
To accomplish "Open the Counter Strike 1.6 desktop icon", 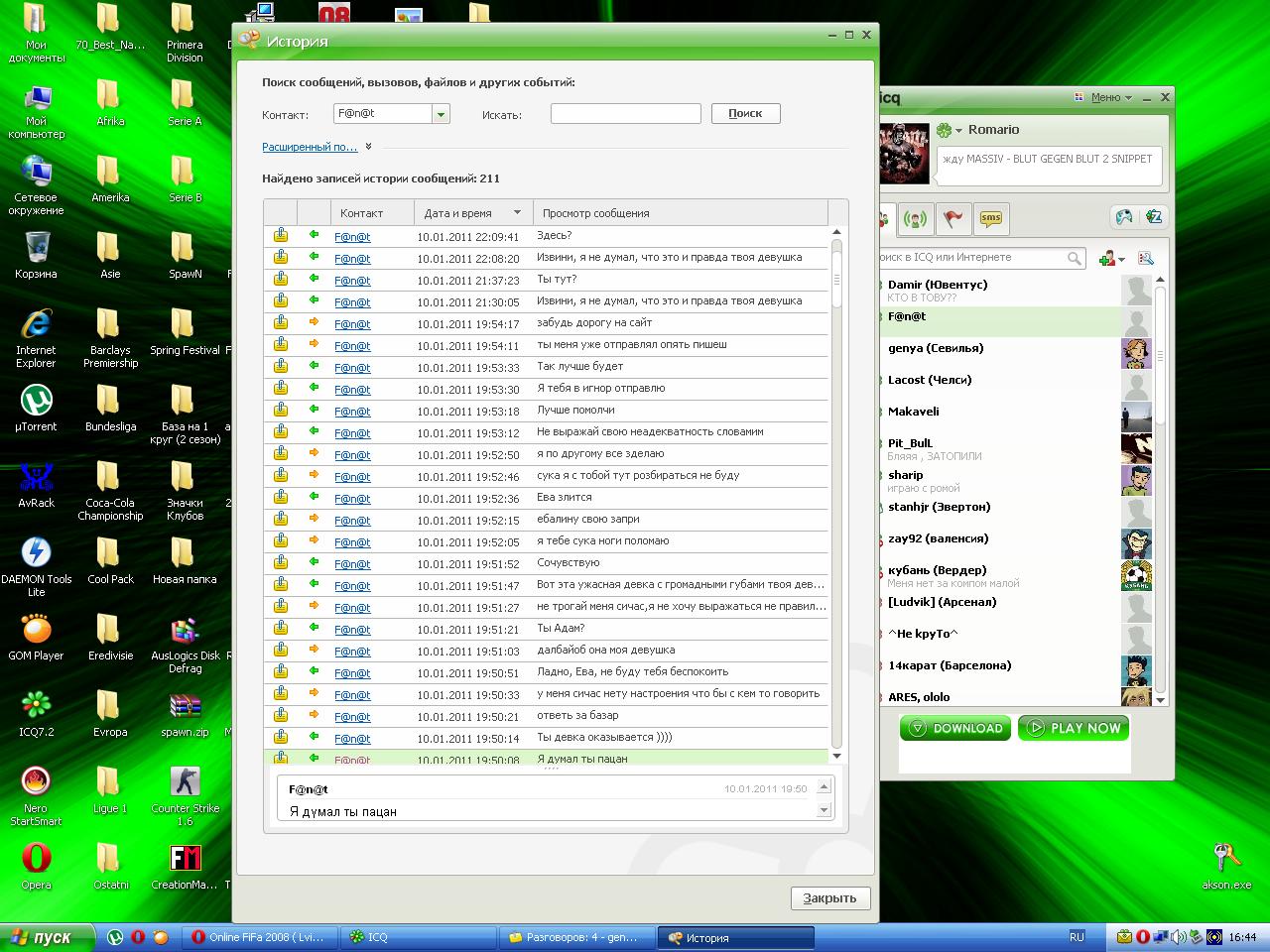I will (x=185, y=782).
